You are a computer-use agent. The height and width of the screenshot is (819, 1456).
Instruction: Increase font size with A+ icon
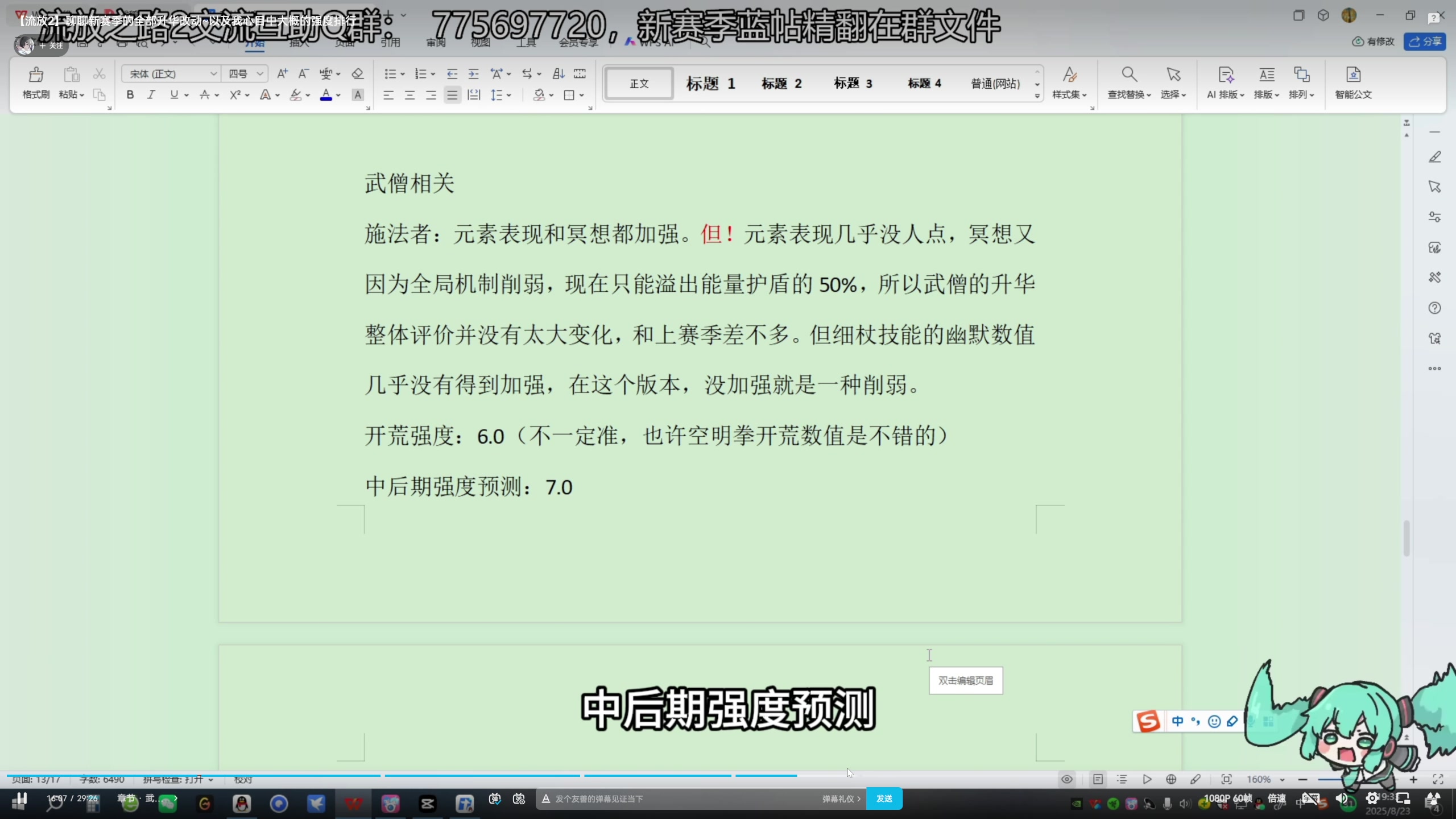(x=282, y=74)
